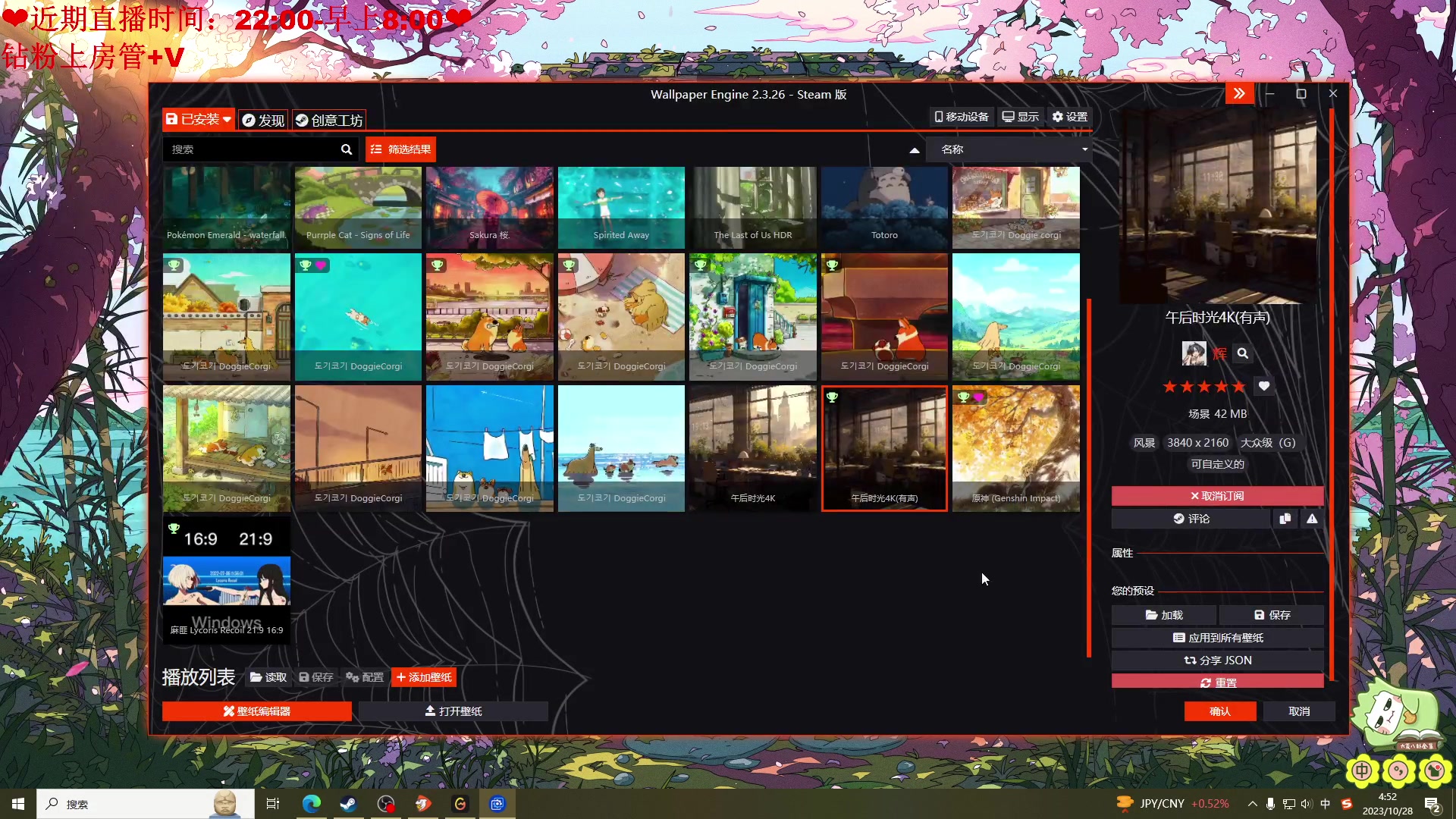Select The Last of Us HDR wallpaper
The image size is (1456, 819).
pyautogui.click(x=753, y=208)
